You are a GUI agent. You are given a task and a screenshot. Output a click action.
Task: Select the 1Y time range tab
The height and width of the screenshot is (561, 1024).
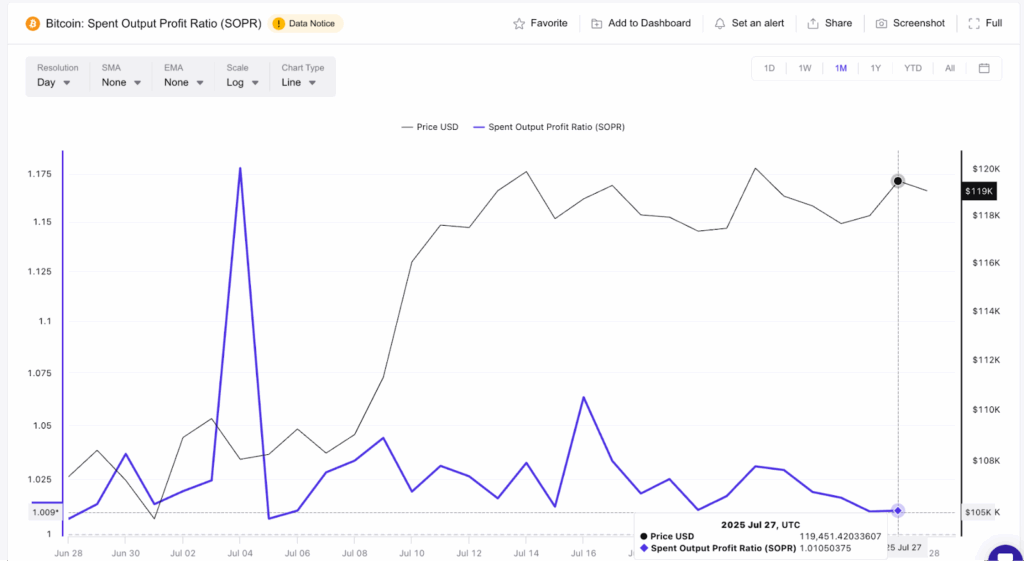[x=875, y=68]
